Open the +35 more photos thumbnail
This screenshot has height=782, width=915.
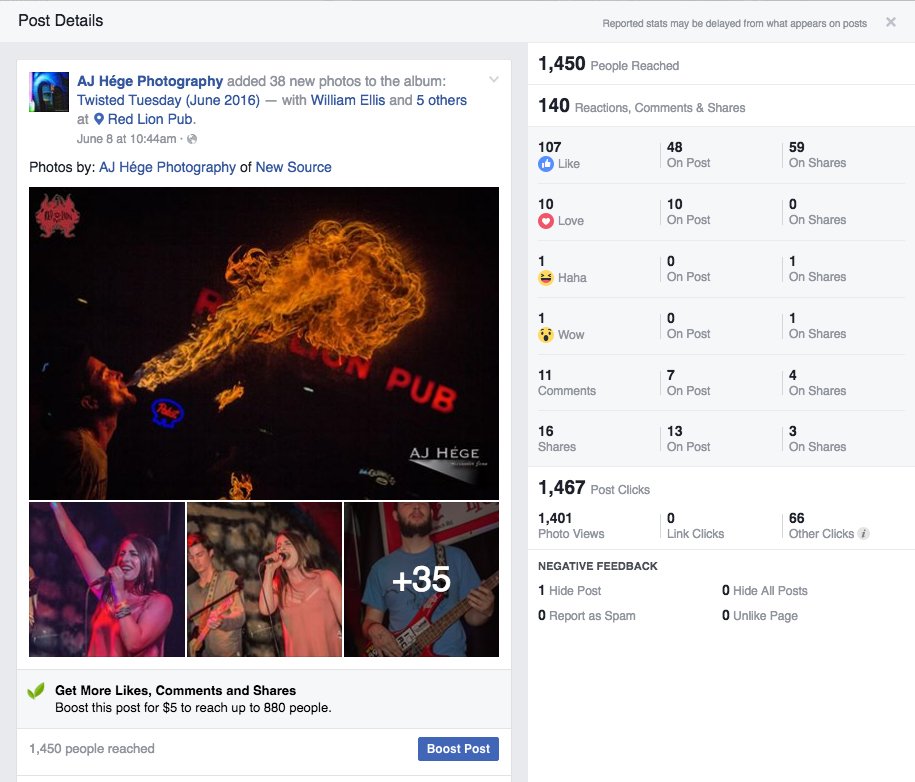(421, 579)
